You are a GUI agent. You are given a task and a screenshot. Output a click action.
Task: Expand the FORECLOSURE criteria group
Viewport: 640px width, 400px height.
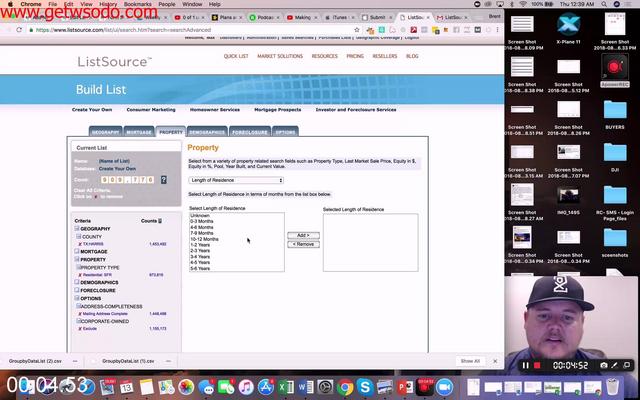coord(77,290)
